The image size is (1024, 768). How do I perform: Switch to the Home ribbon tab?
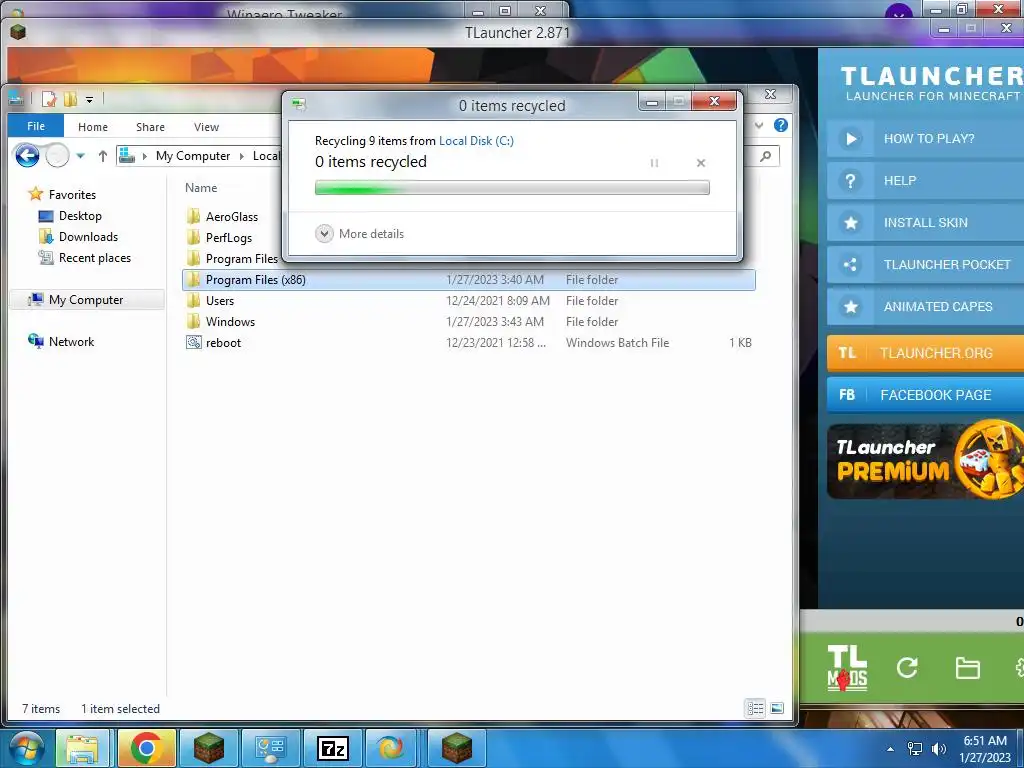(93, 127)
